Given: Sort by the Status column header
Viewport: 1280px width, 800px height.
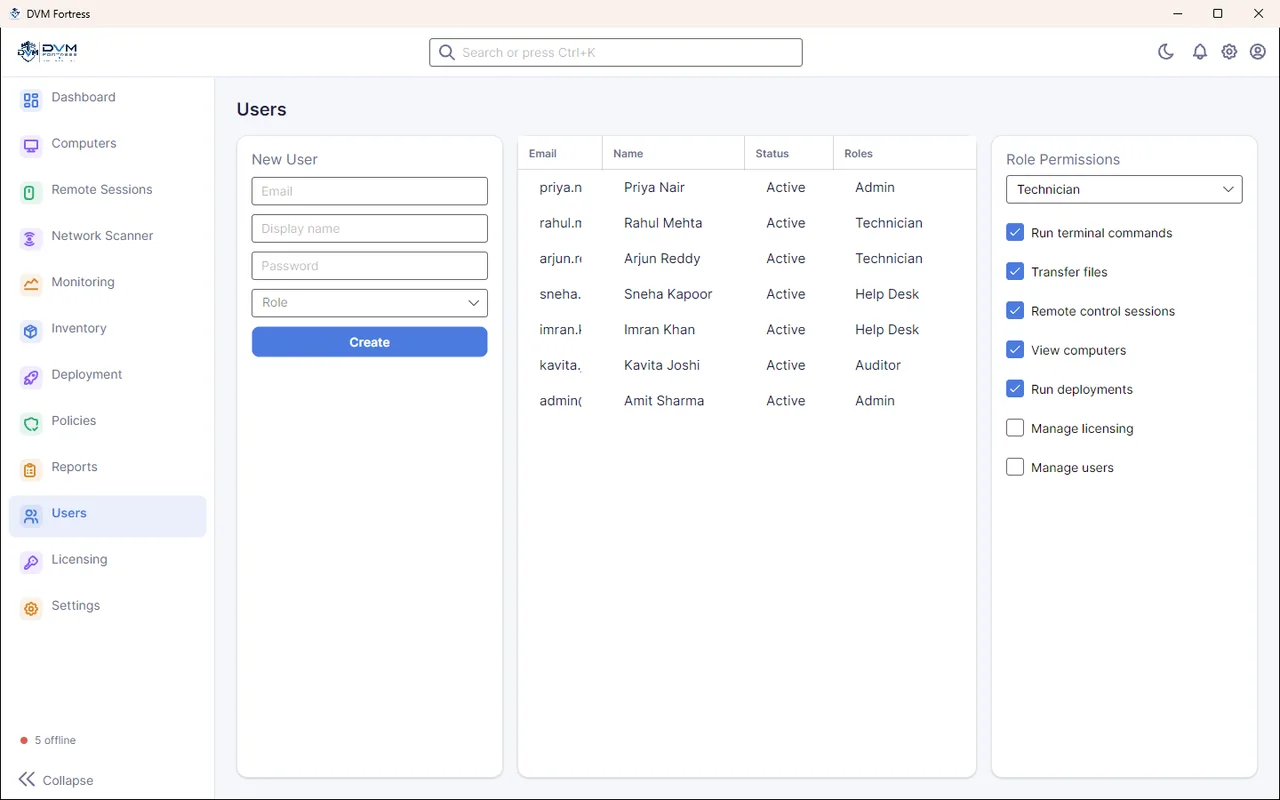Looking at the screenshot, I should click(789, 153).
